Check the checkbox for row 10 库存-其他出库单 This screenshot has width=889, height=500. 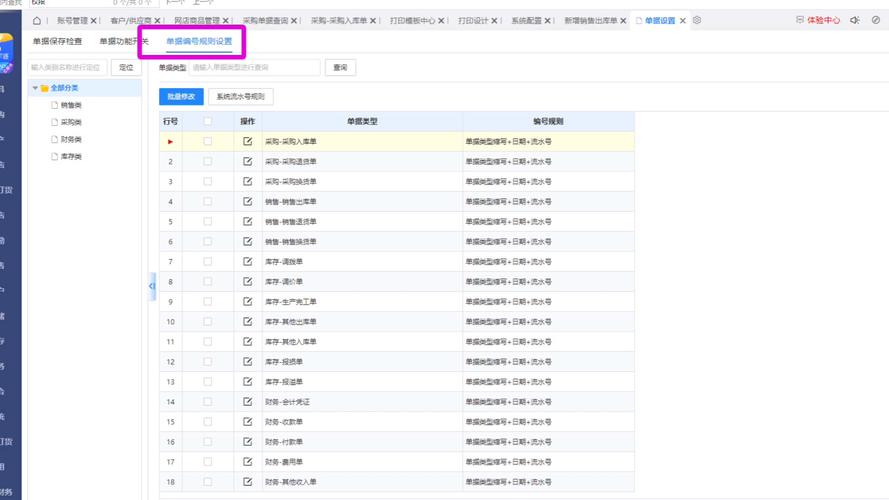[208, 321]
